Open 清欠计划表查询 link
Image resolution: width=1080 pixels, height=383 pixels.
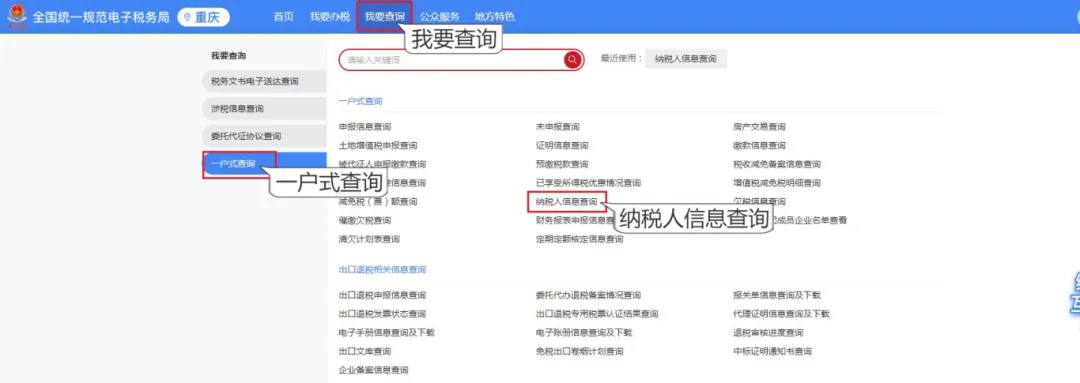368,239
